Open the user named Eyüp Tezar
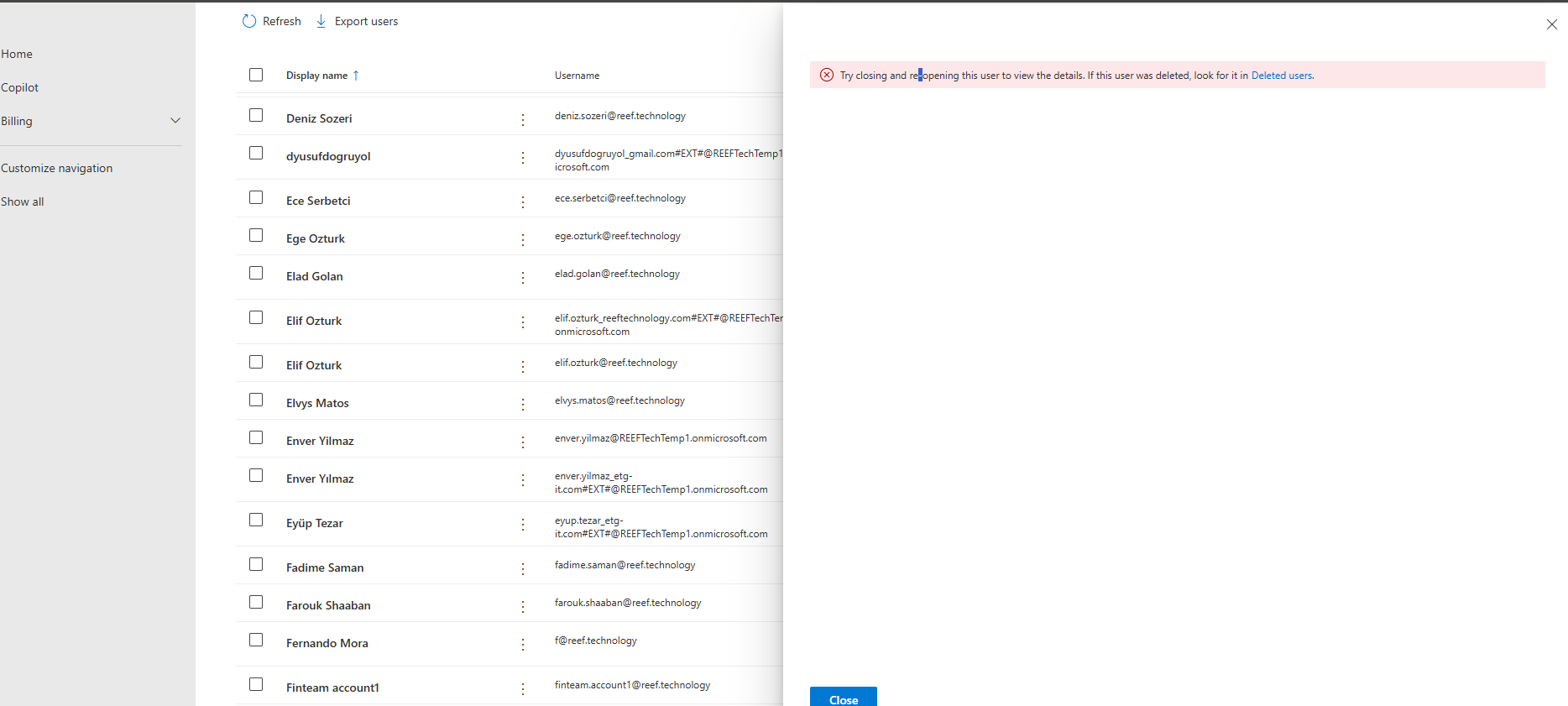Screen dimensions: 1568x706 [315, 523]
